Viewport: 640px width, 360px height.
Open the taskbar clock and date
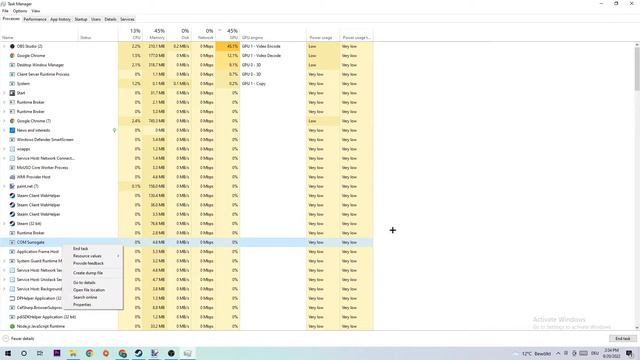point(611,353)
